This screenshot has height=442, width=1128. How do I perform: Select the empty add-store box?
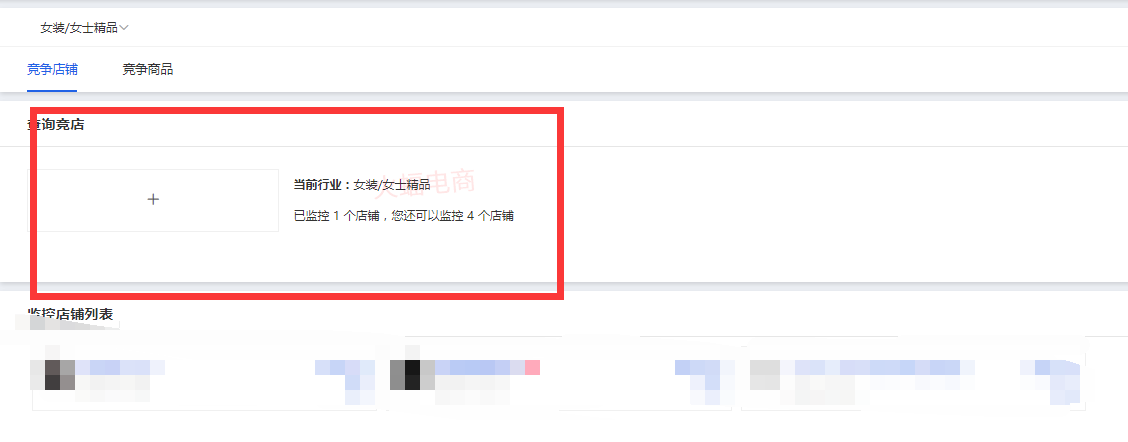click(x=153, y=200)
